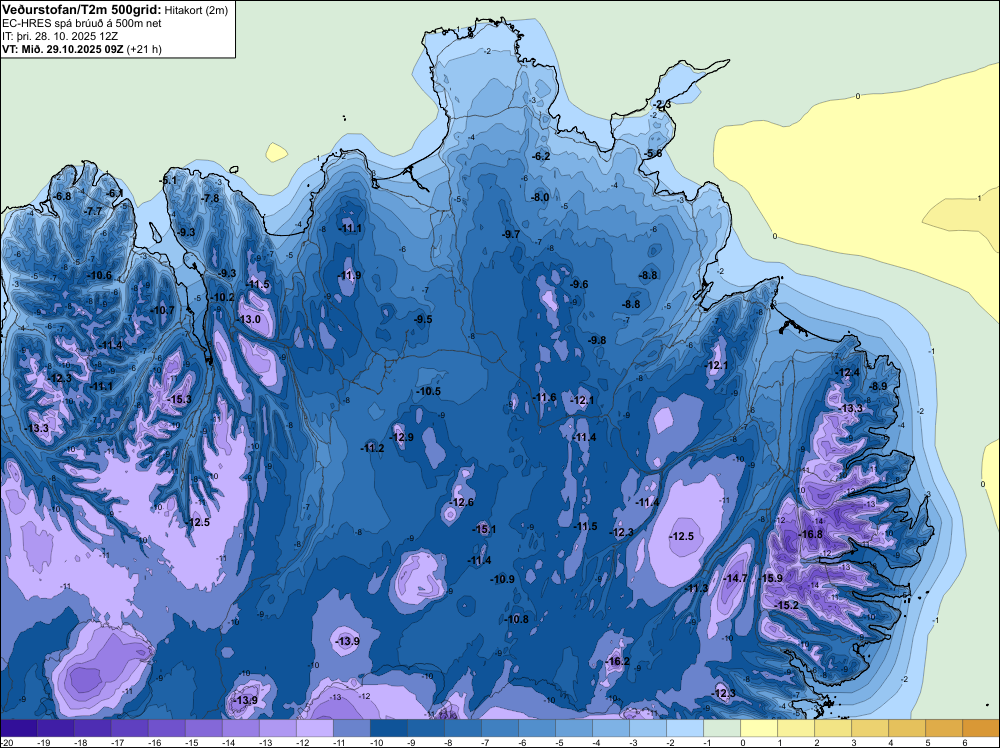This screenshot has height=748, width=1000.
Task: Click the -9.7 temperature label
Action: 511,234
